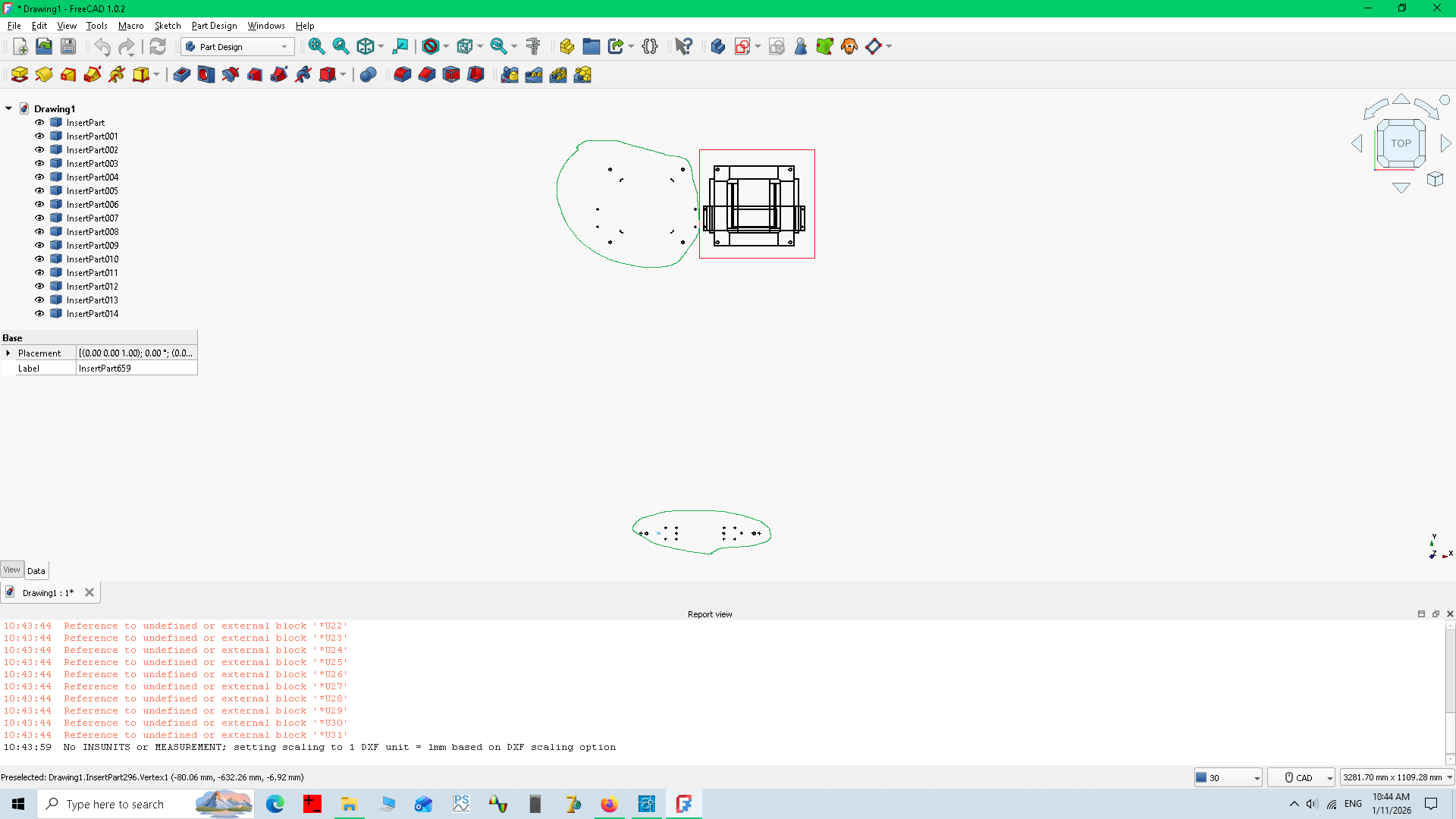Click the Refresh recompute icon

tap(157, 46)
